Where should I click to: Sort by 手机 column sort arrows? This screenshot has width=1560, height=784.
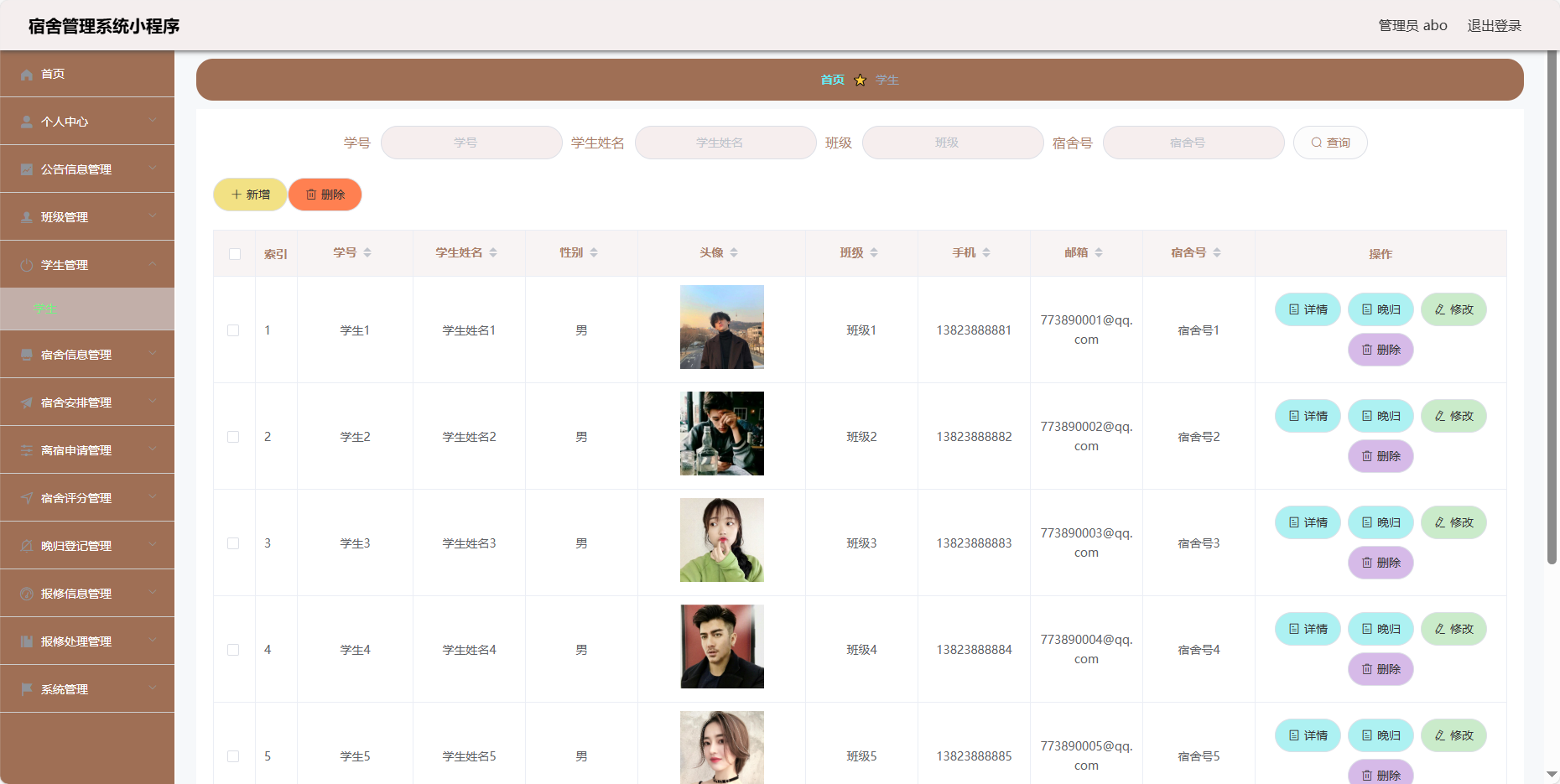point(986,253)
